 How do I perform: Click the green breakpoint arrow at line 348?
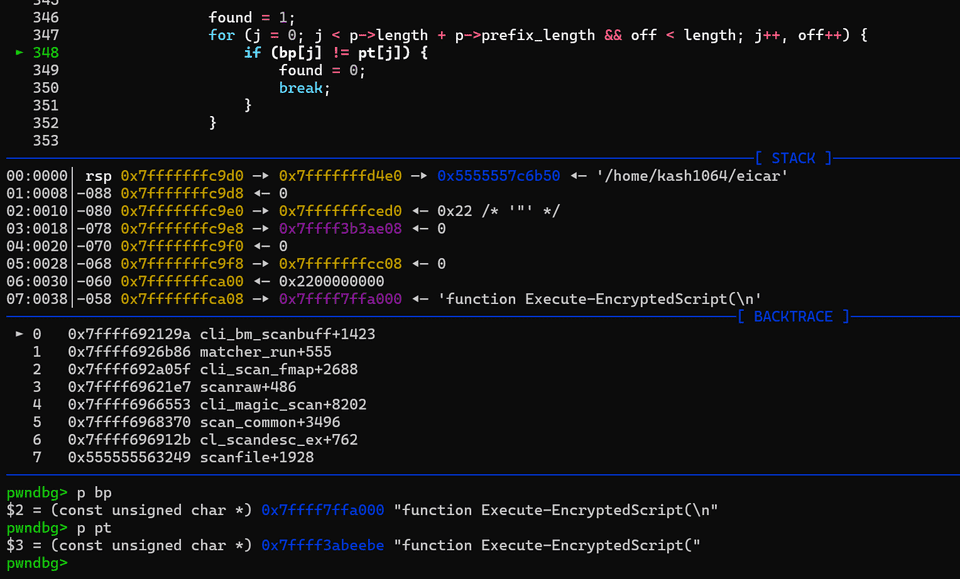click(x=18, y=52)
